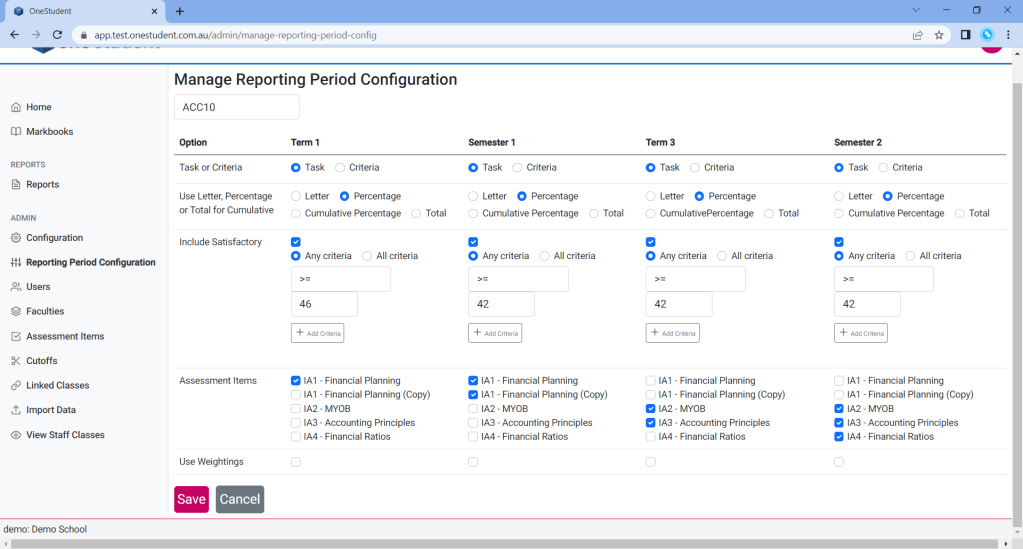Click the Cutoffs scissors icon
The width and height of the screenshot is (1023, 549).
pos(16,361)
